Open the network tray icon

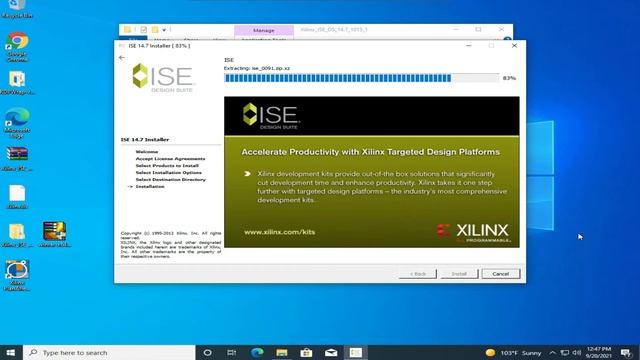pos(565,352)
